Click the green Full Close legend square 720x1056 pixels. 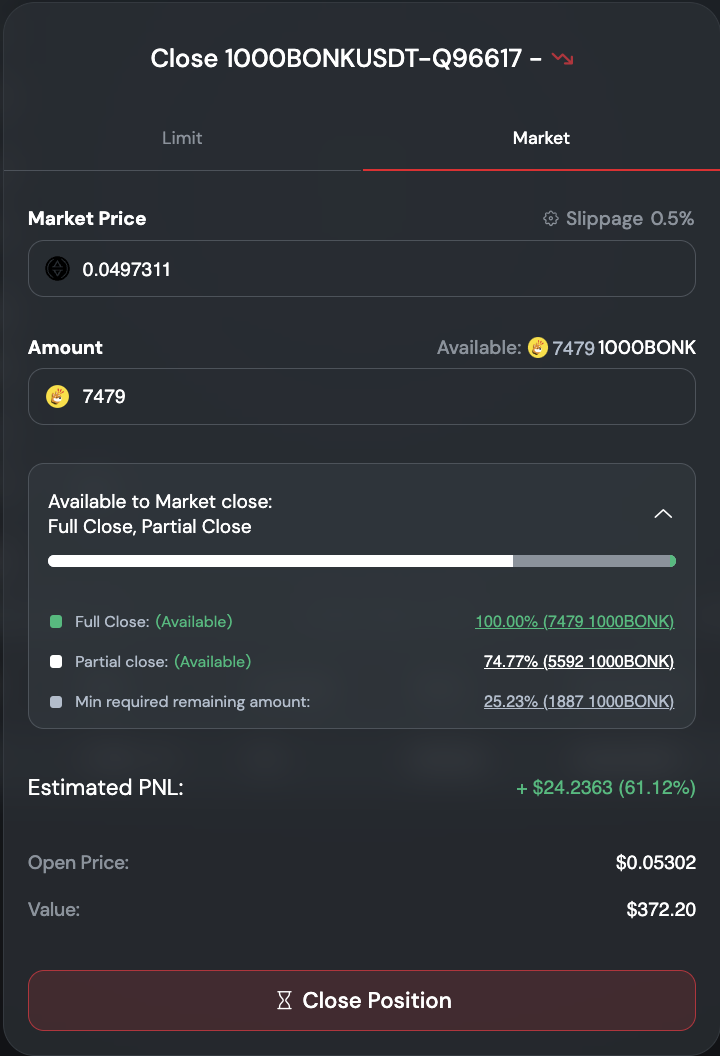pos(56,622)
